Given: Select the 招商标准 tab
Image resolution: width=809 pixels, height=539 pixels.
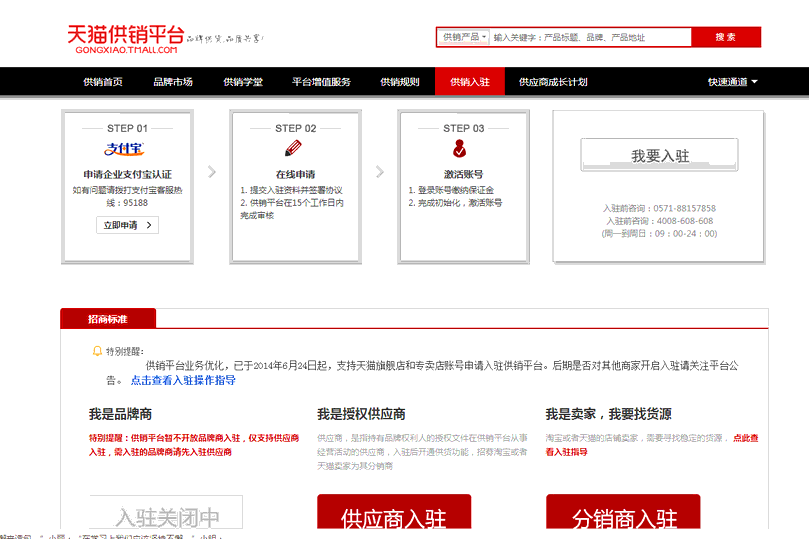Looking at the screenshot, I should click(108, 319).
